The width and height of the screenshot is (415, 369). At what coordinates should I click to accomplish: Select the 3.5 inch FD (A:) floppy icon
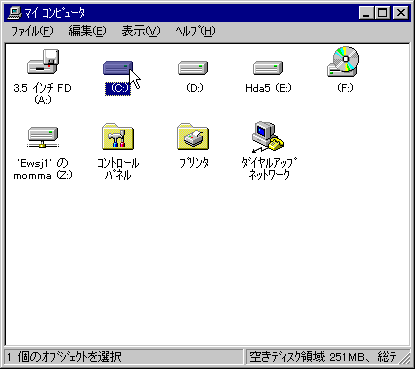tap(43, 62)
